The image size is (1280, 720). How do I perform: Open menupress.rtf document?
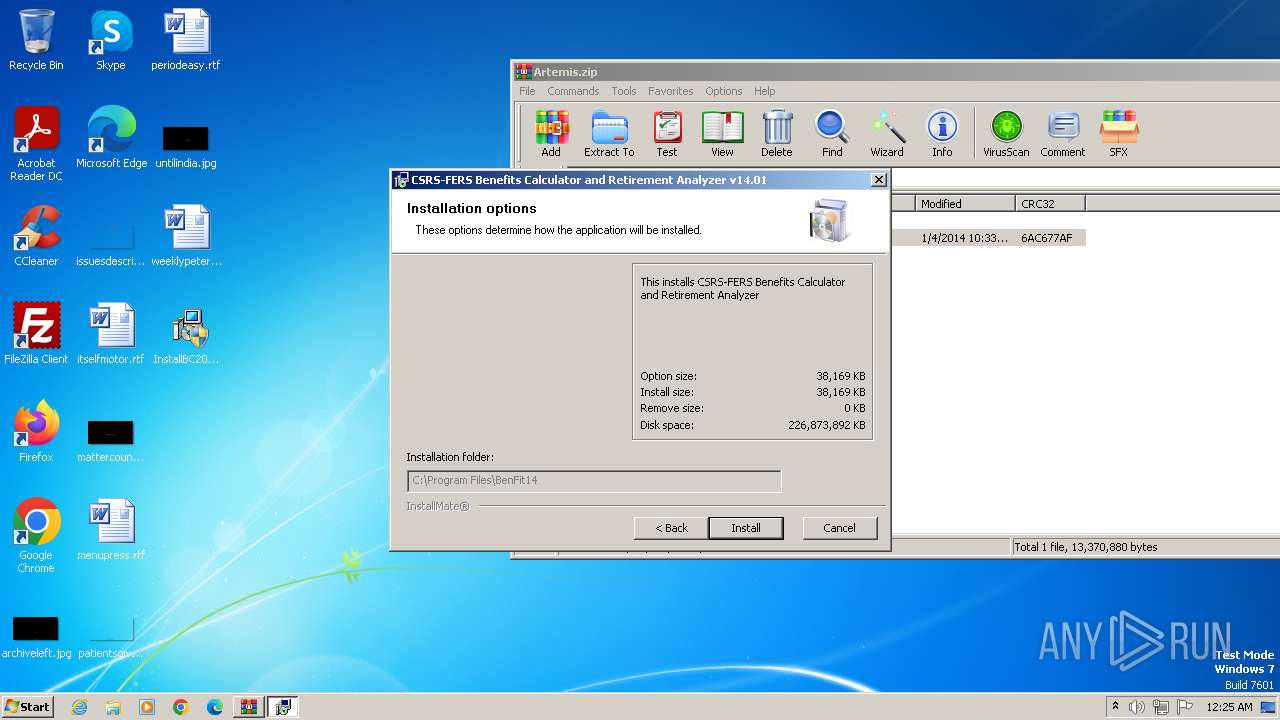[x=111, y=530]
